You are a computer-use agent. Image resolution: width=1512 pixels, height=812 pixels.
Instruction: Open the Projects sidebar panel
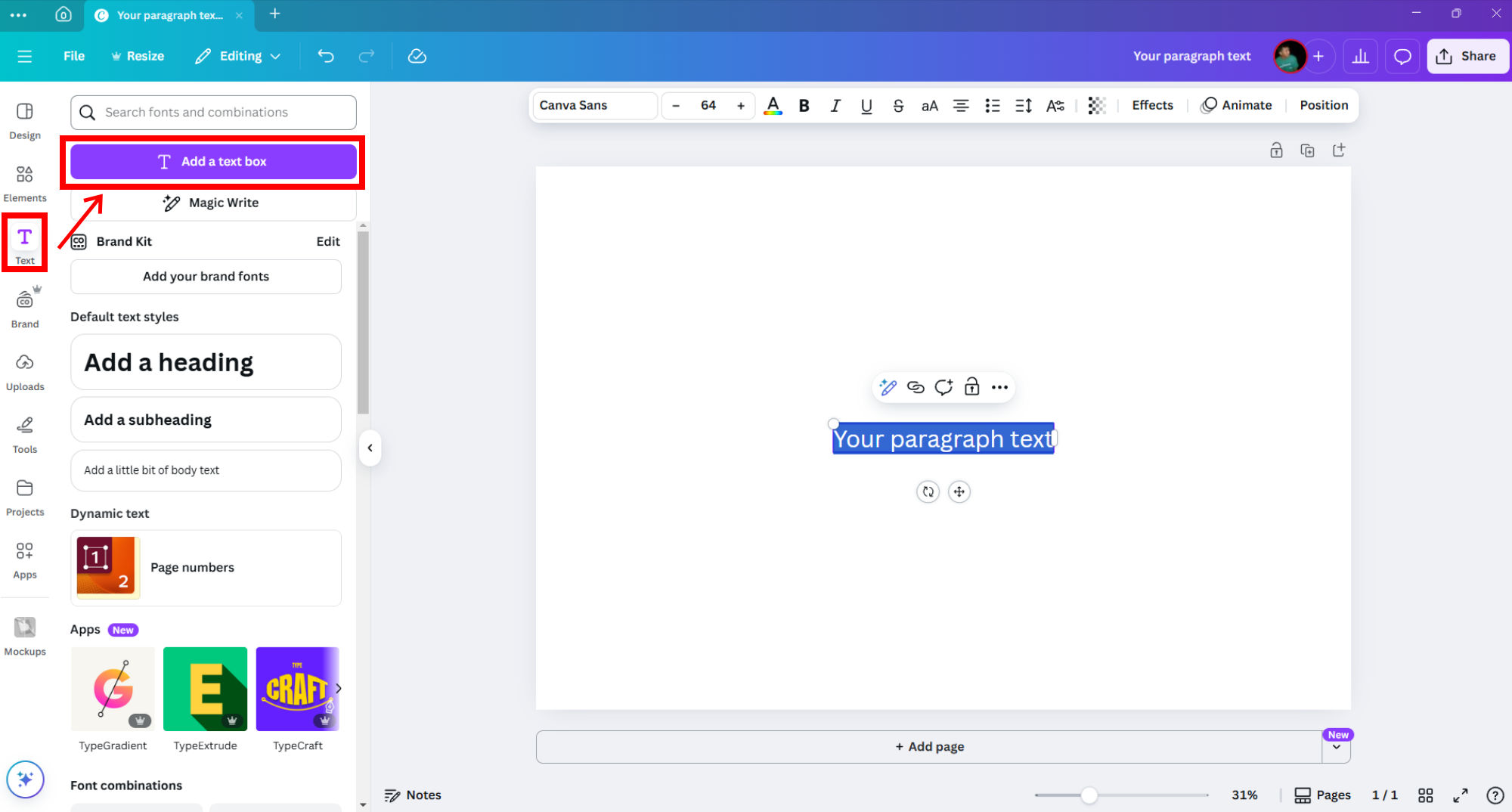[25, 497]
